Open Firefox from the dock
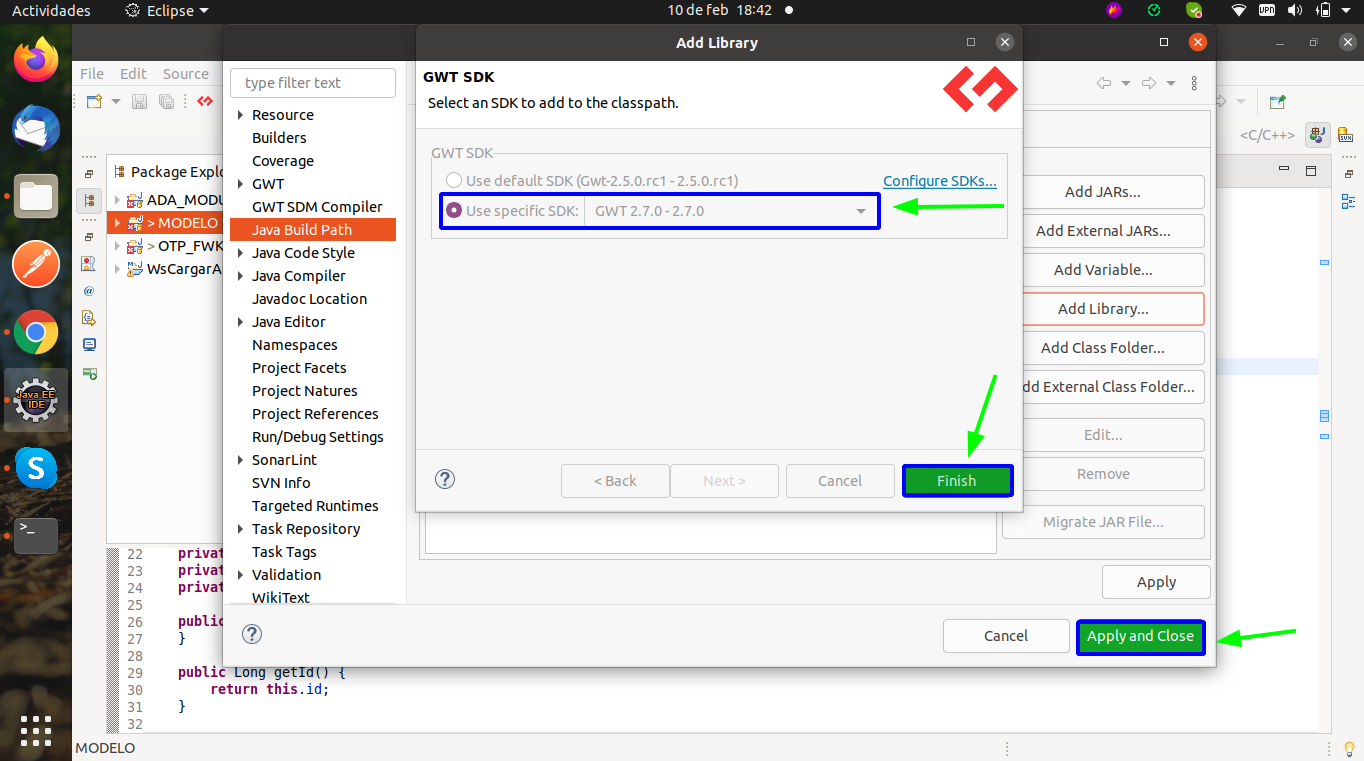 tap(36, 60)
